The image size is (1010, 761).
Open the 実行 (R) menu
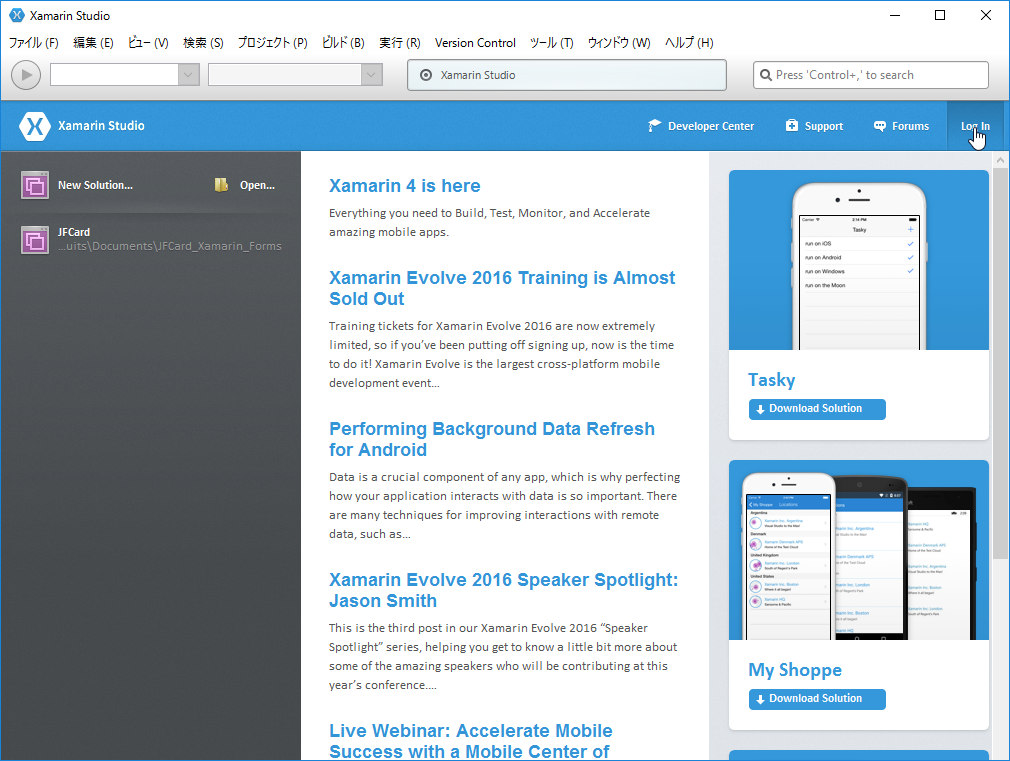399,43
